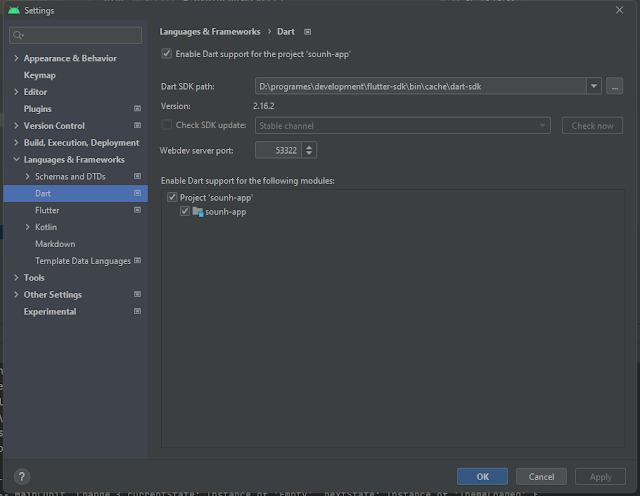Image resolution: width=640 pixels, height=496 pixels.
Task: Expand the Kotlin settings node
Action: (27, 227)
